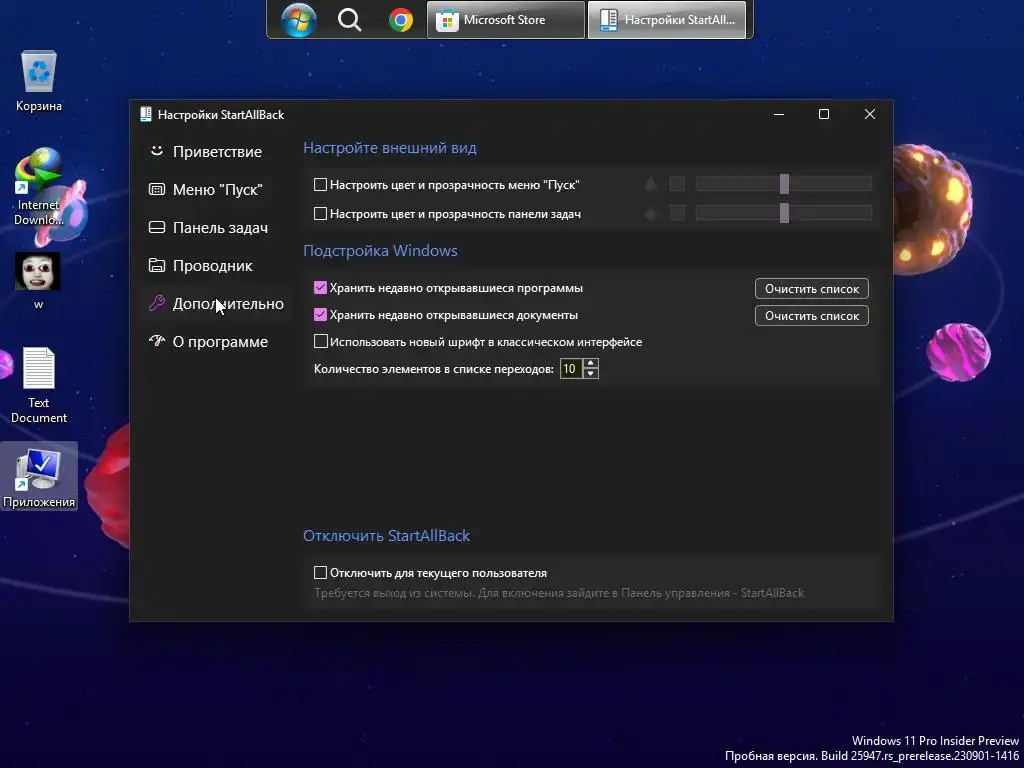Click the menu icon beside Меню "Пуск"

click(157, 189)
